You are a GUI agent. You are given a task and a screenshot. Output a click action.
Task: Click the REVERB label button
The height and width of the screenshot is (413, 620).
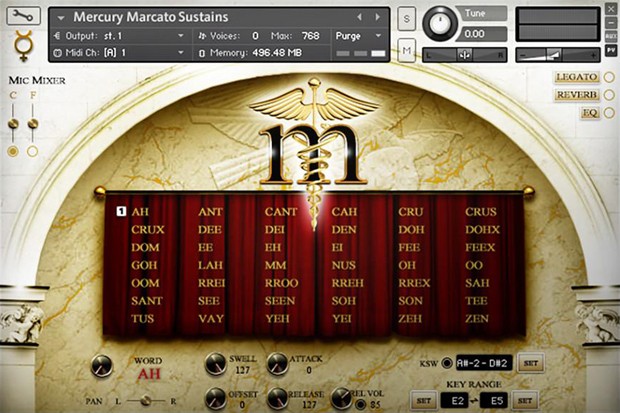pos(577,95)
